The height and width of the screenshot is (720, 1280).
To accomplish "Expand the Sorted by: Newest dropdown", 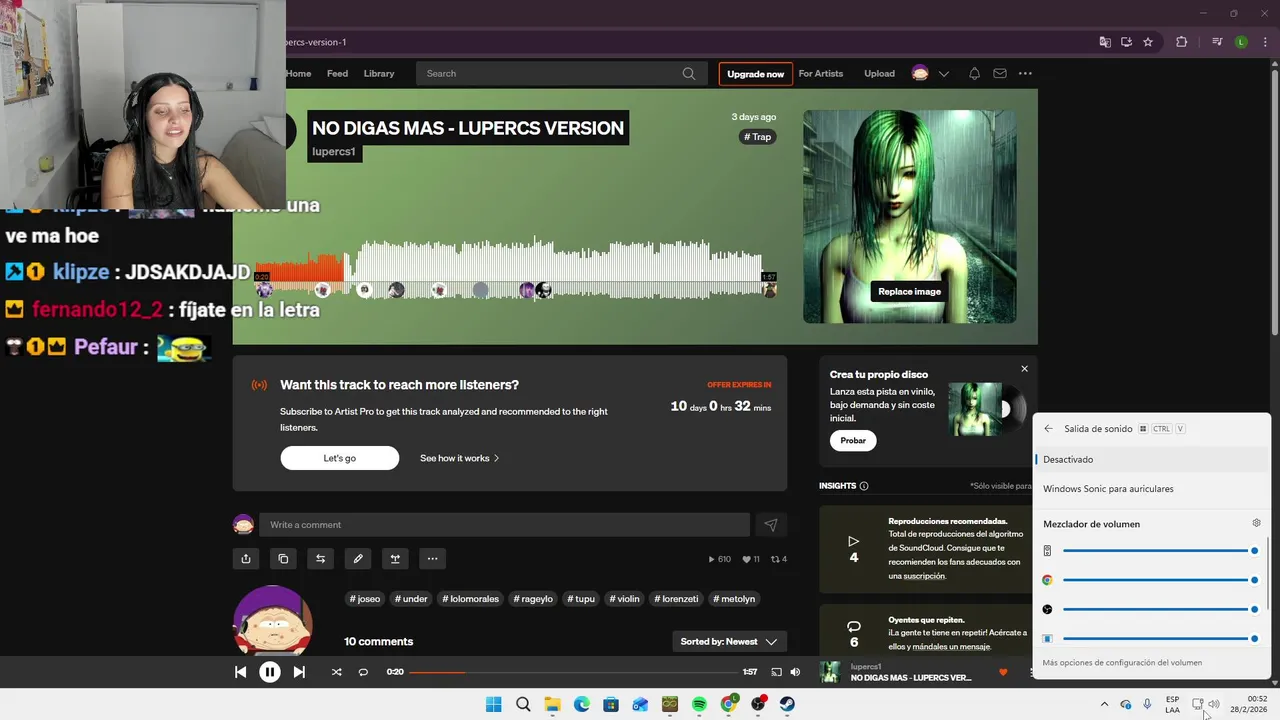I will 729,642.
